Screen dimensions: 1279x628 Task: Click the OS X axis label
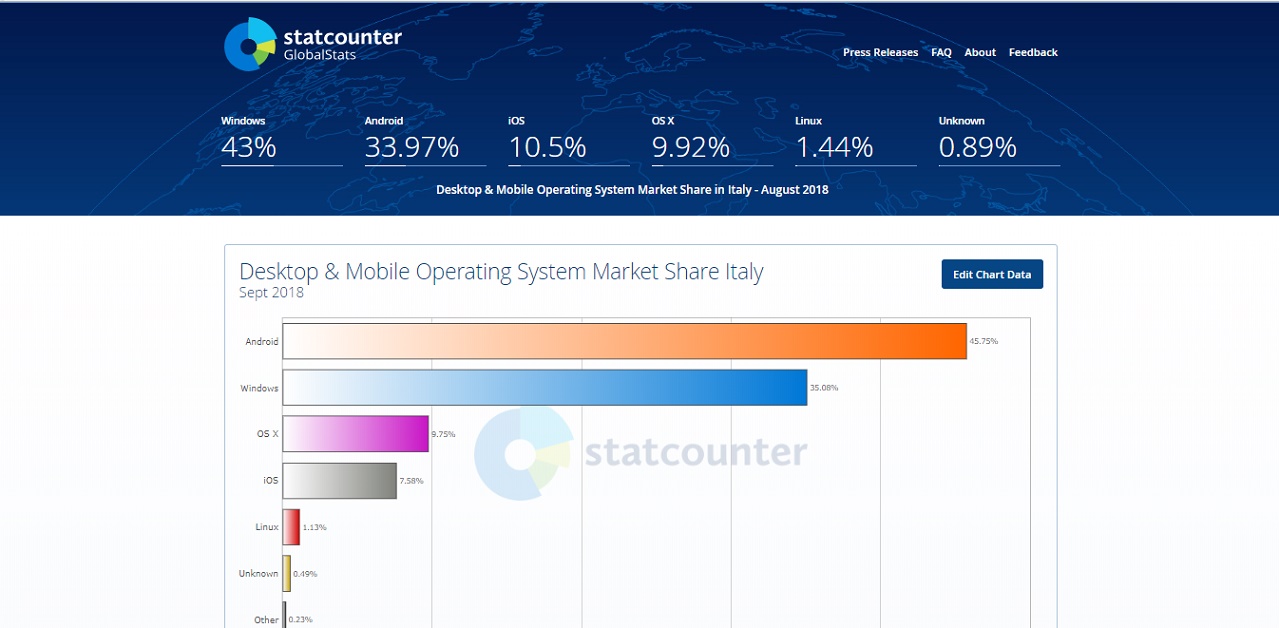268,434
